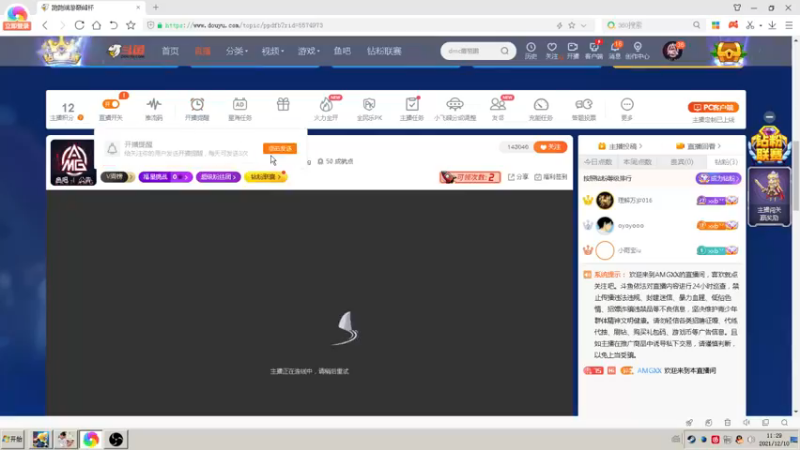The image size is (800, 450).
Task: Open the highlighted 直播 nav item
Action: point(203,51)
